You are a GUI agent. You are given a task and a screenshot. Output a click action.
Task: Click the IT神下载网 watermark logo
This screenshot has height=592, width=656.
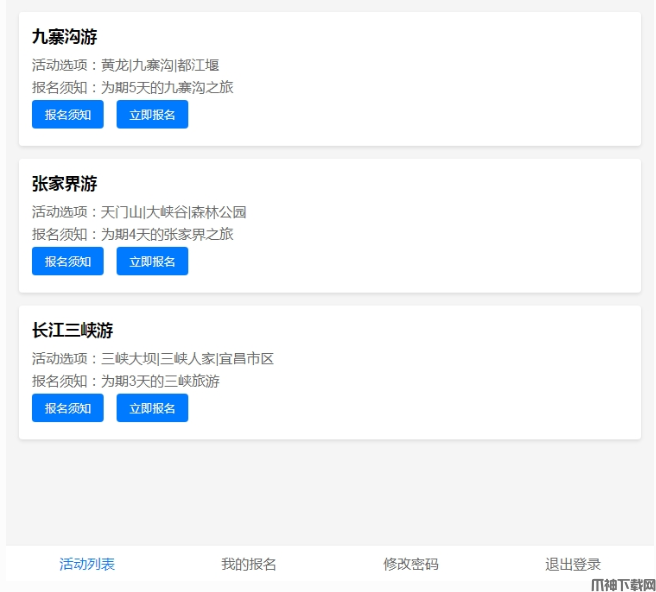[x=622, y=583]
